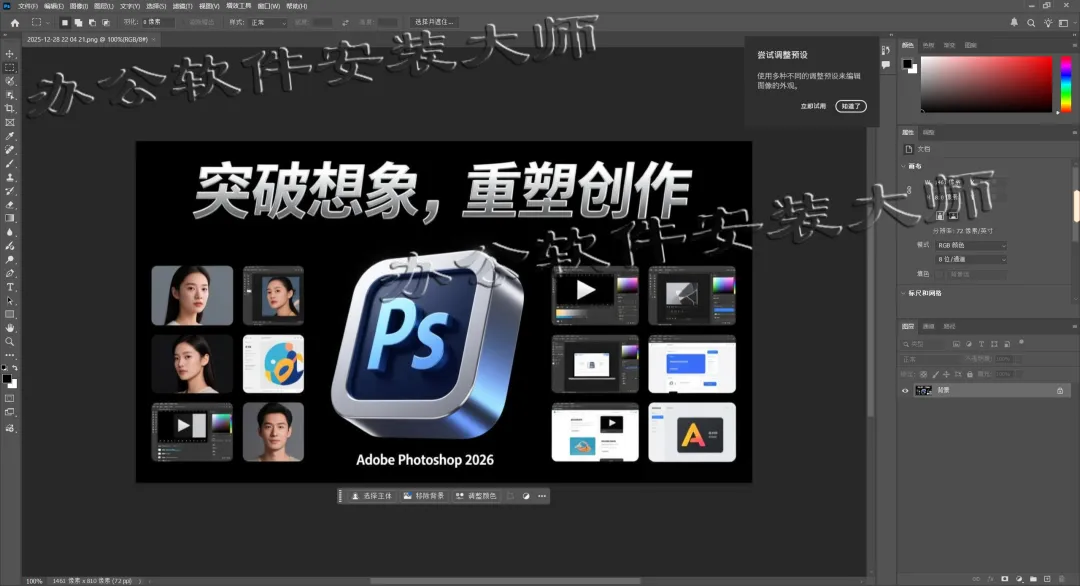Click new group folder icon in Layers panel
This screenshot has height=586, width=1080.
(1033, 579)
